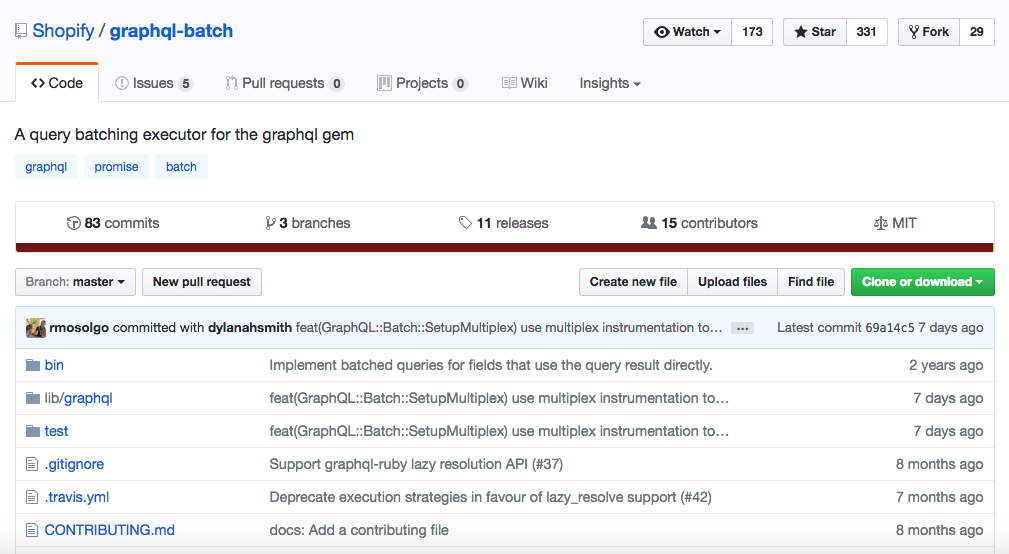Click the lib/graphql folder icon

[33, 398]
